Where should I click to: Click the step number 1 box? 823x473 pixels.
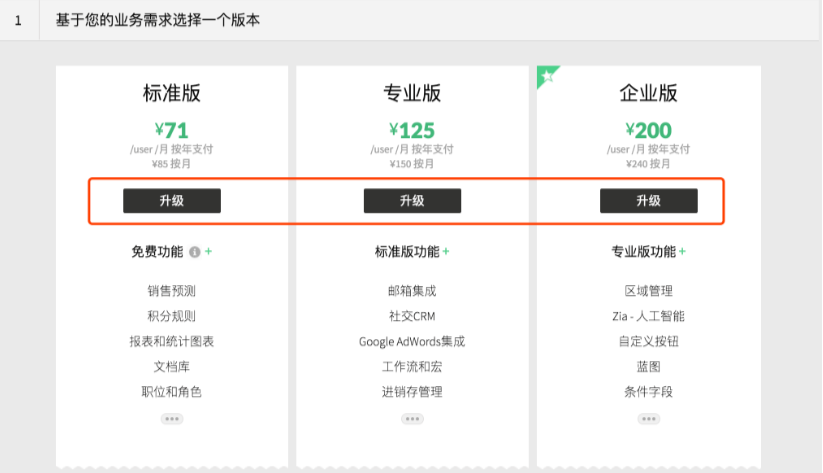pos(19,20)
